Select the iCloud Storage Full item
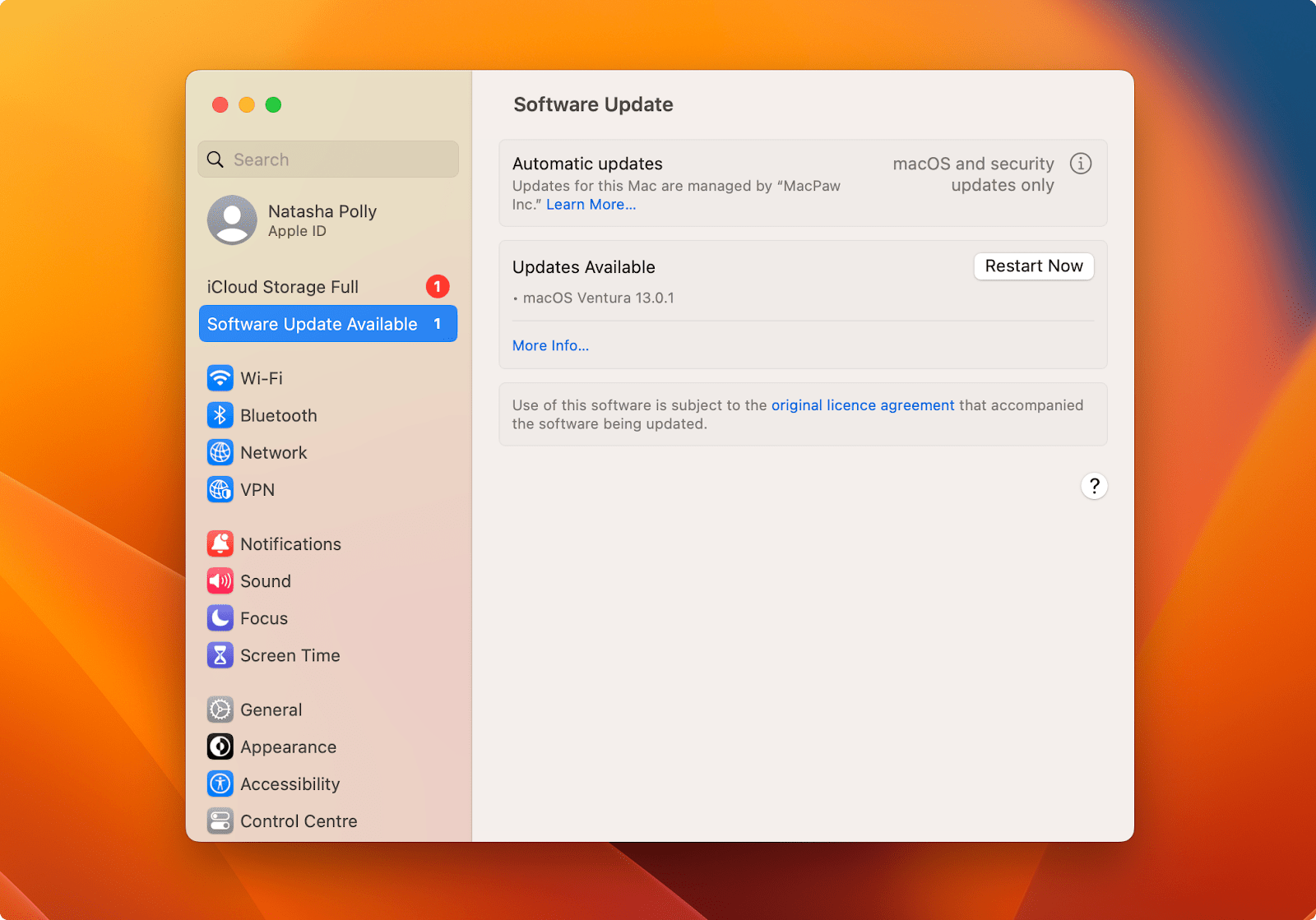 (x=282, y=287)
